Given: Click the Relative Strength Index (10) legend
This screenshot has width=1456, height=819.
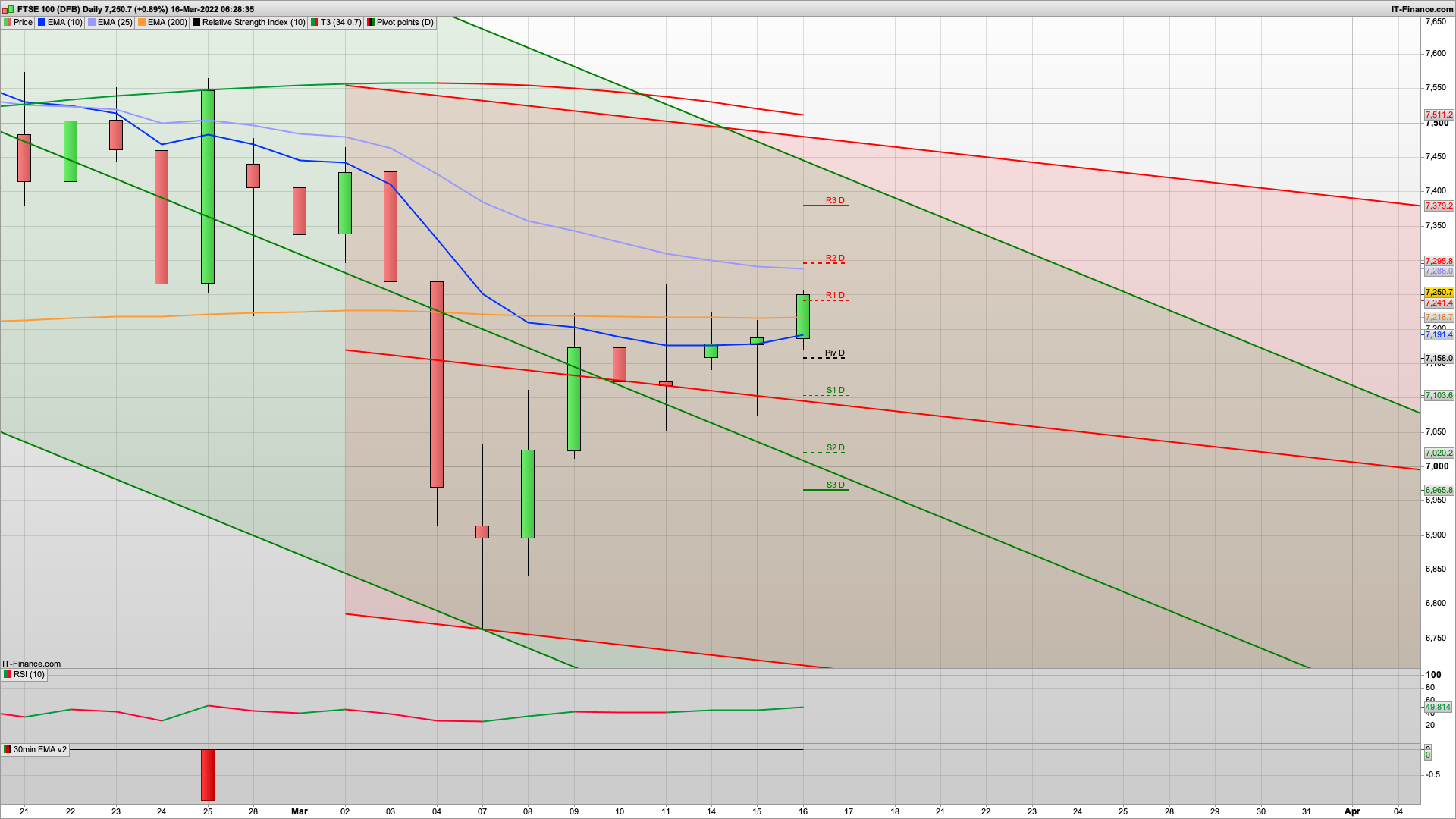Looking at the screenshot, I should pyautogui.click(x=249, y=23).
